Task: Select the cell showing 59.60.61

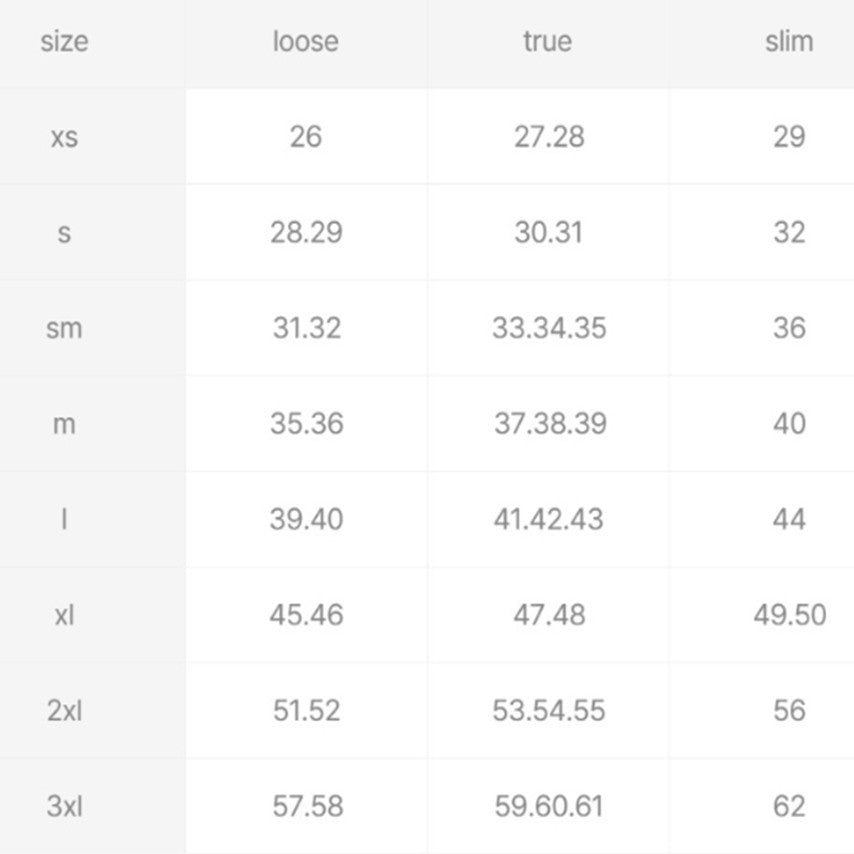Action: pos(549,806)
